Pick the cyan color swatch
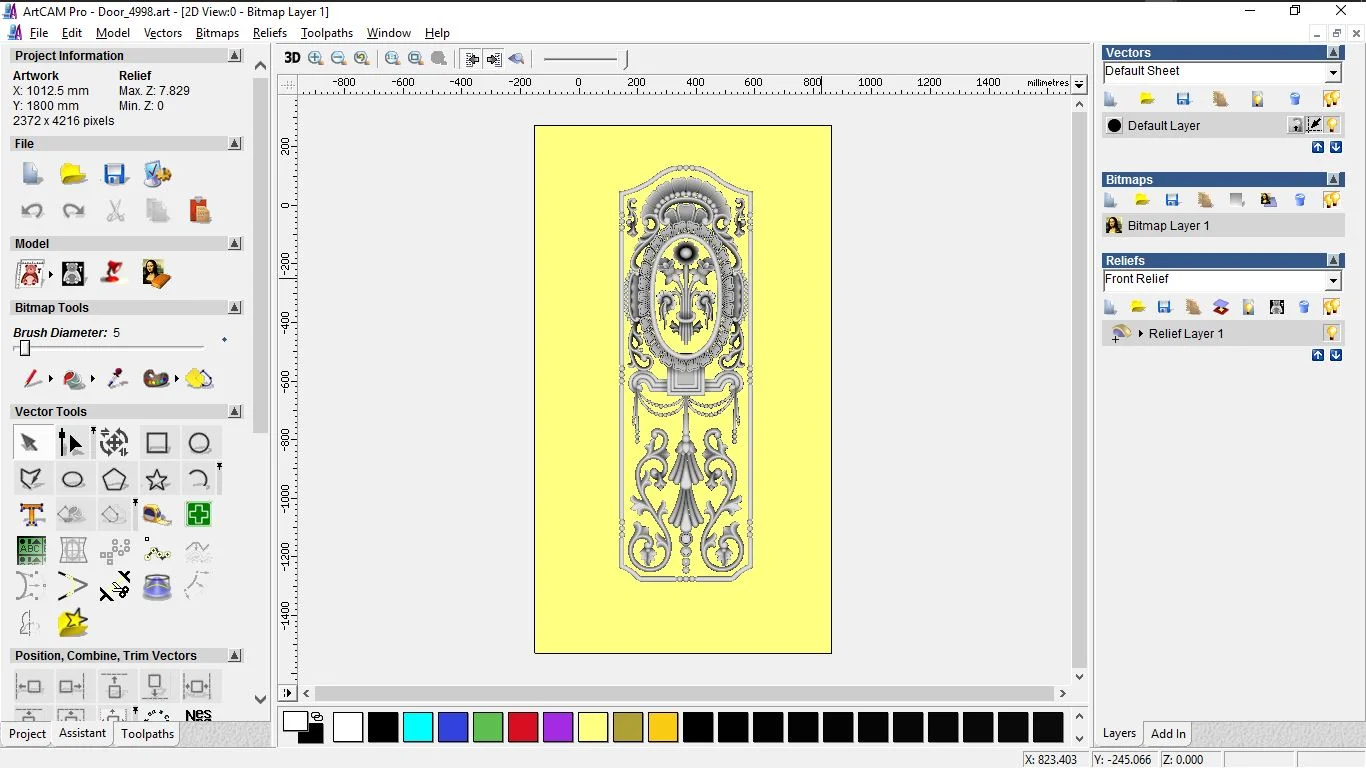 pos(418,727)
